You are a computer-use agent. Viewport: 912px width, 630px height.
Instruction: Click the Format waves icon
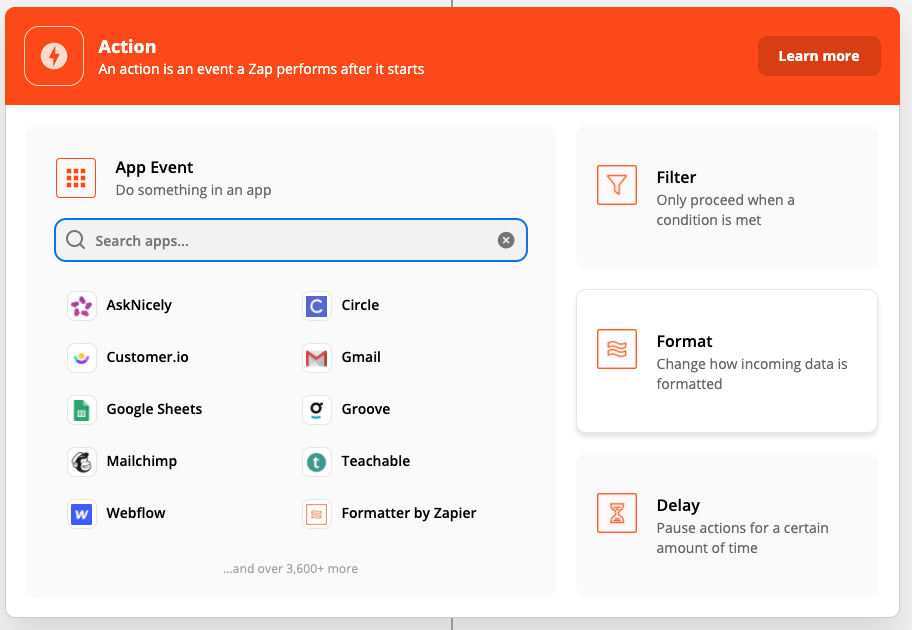(x=617, y=349)
